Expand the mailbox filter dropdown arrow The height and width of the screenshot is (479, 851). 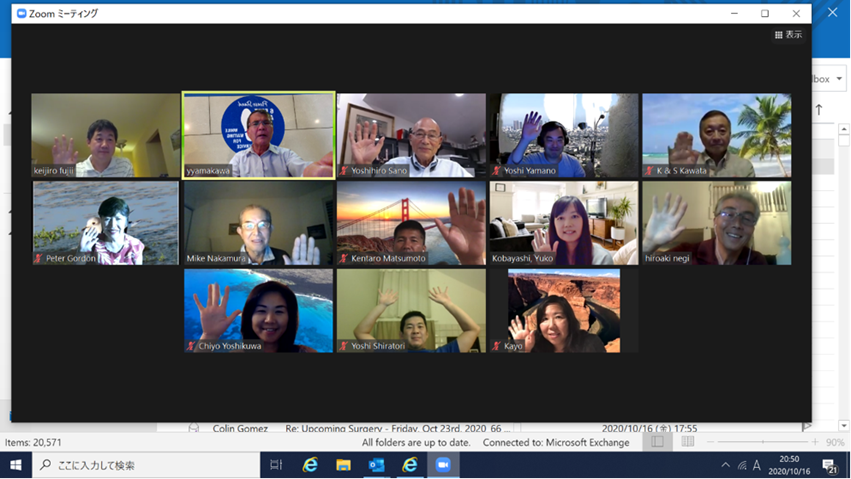pos(839,79)
